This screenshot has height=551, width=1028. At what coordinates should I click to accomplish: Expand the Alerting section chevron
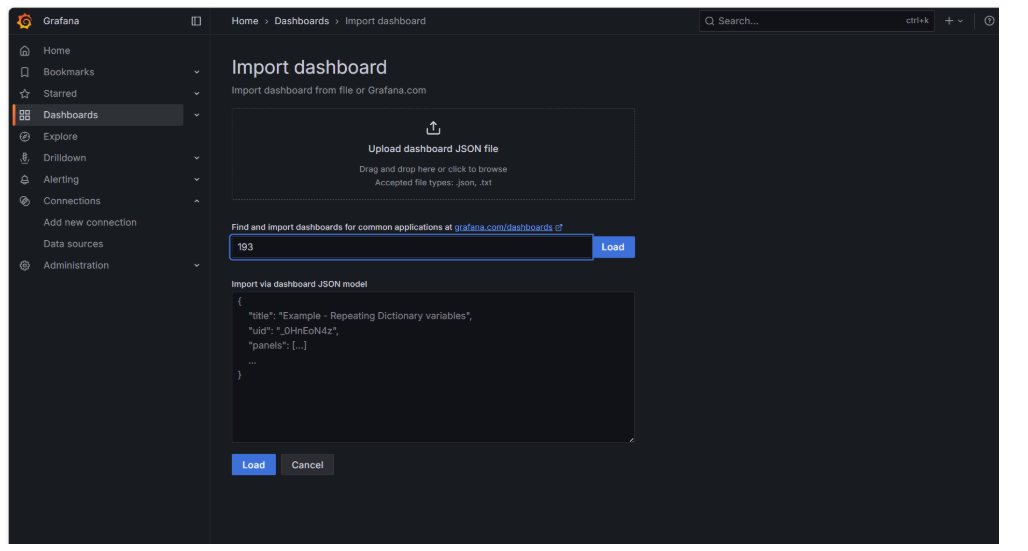pyautogui.click(x=197, y=180)
